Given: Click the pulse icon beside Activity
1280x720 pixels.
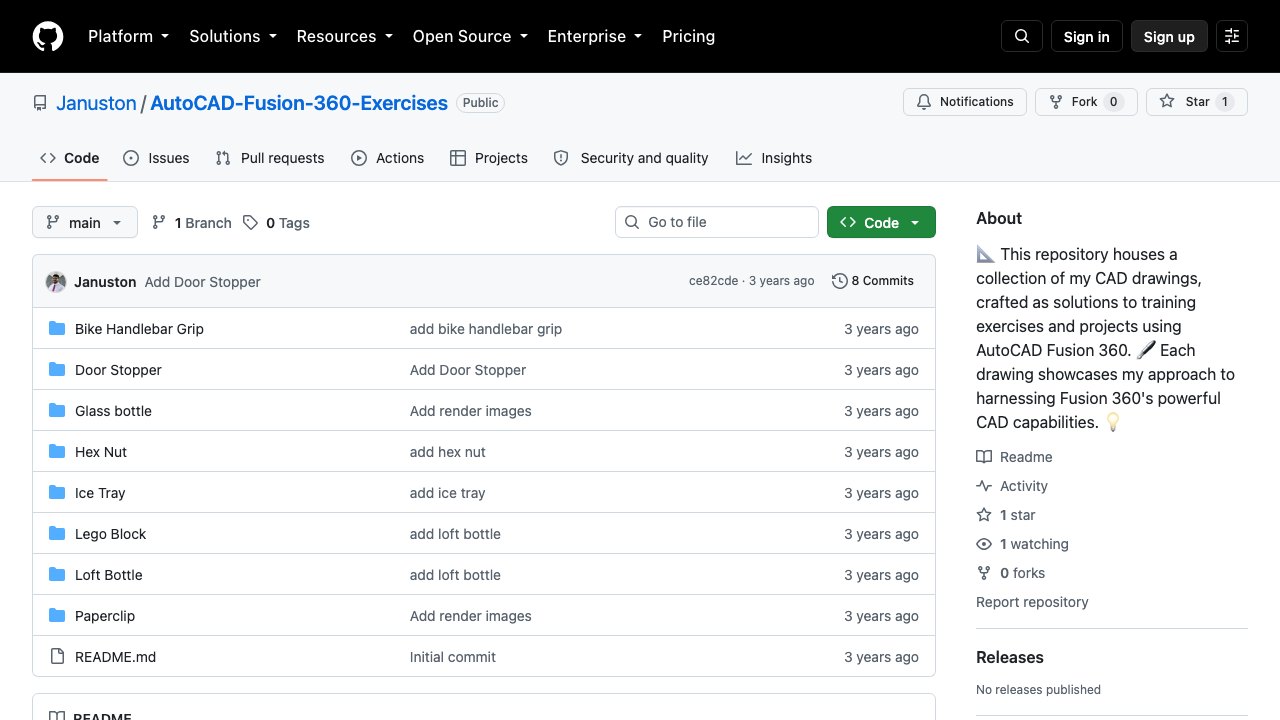Looking at the screenshot, I should (984, 486).
